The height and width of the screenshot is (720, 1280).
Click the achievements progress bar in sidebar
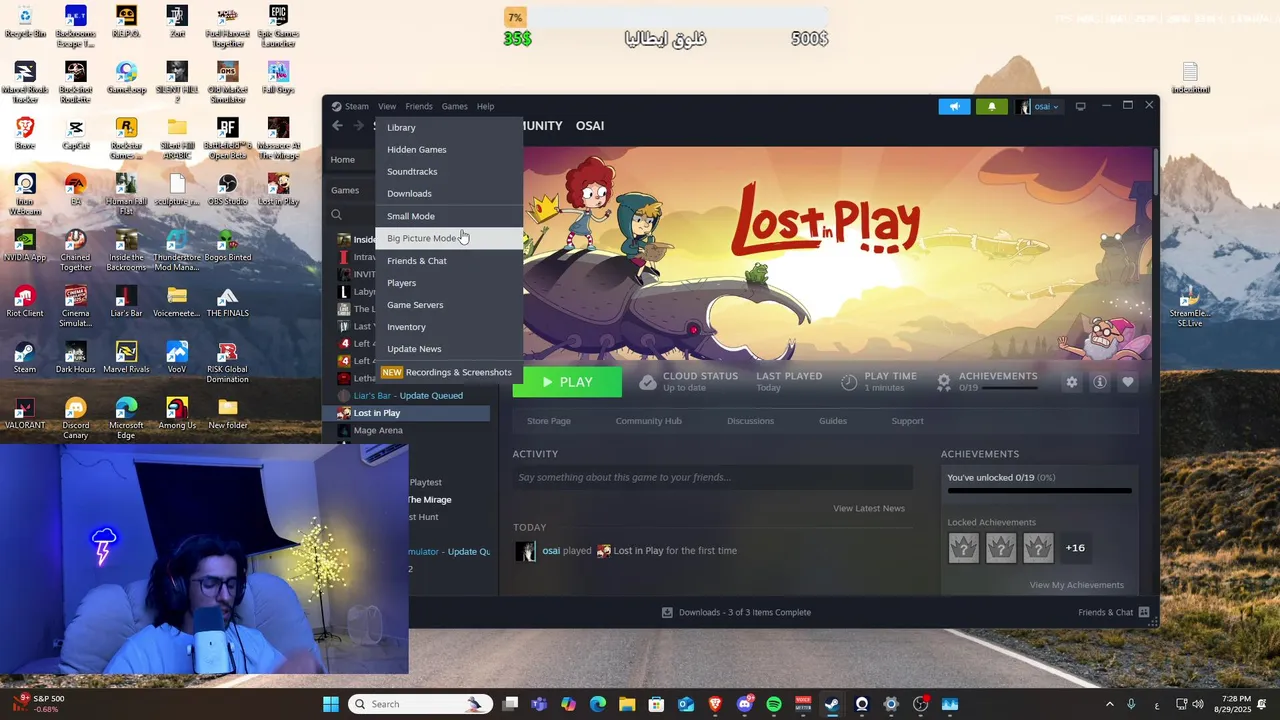(1040, 491)
